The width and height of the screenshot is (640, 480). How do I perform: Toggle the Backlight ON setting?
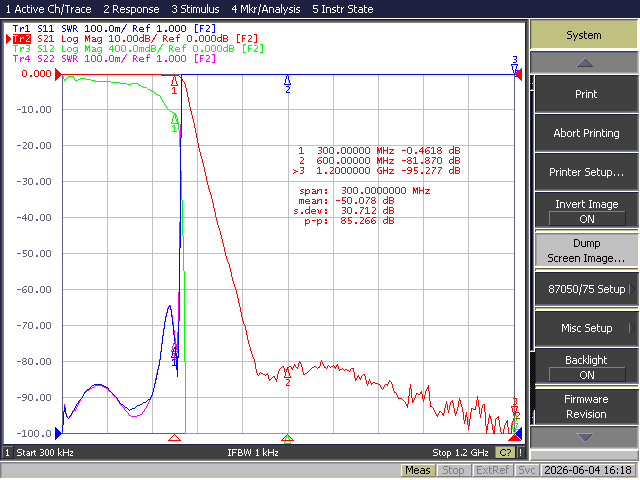[x=586, y=367]
